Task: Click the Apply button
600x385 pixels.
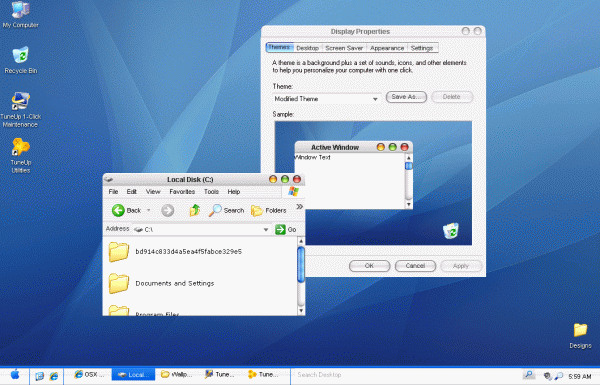Action: [461, 266]
